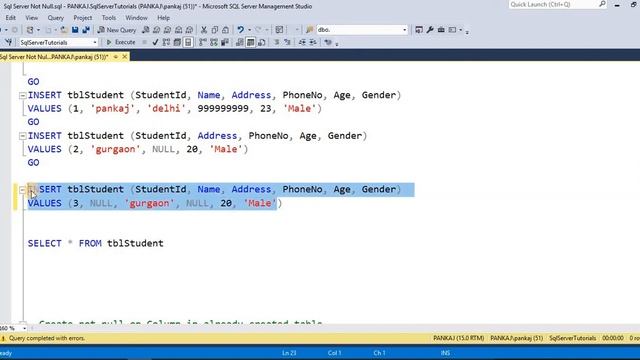This screenshot has height=360, width=640.
Task: Click in the Quick Launch search field
Action: pyautogui.click(x=553, y=4)
